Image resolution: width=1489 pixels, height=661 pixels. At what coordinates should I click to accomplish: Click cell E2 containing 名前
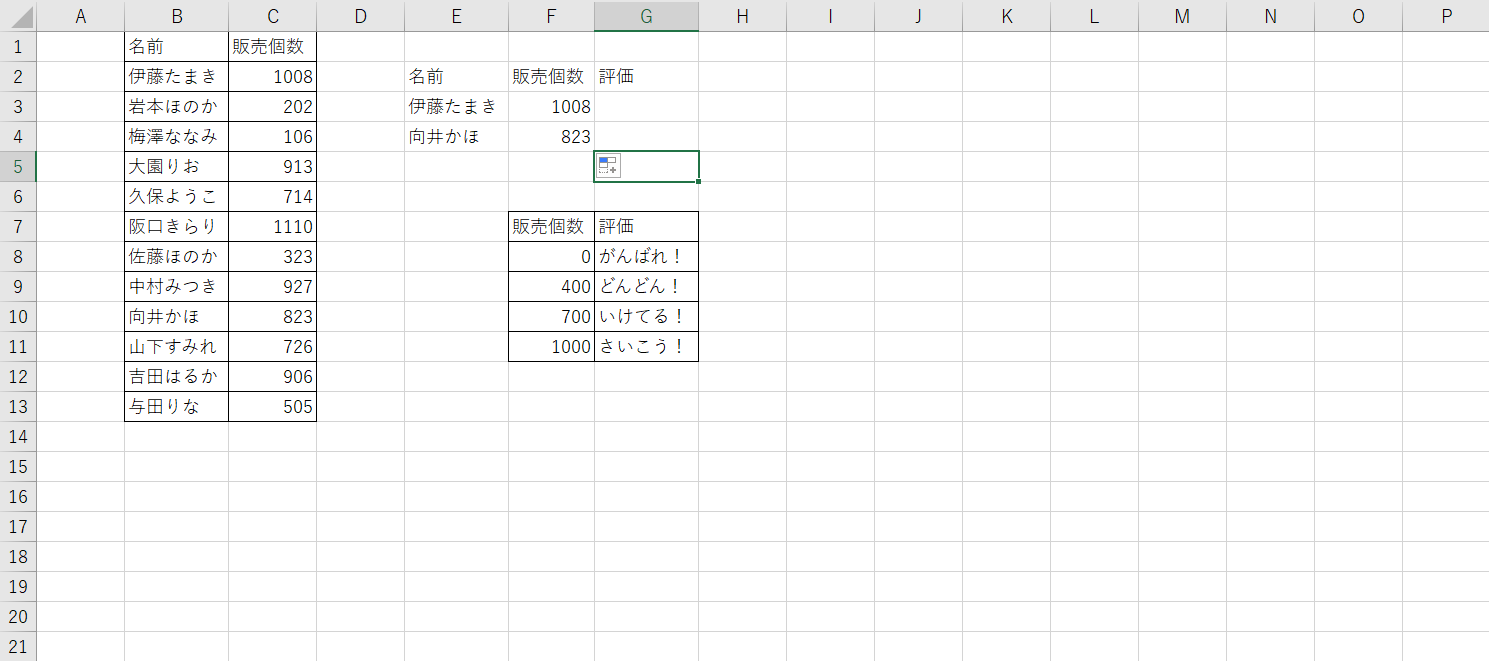pos(456,77)
